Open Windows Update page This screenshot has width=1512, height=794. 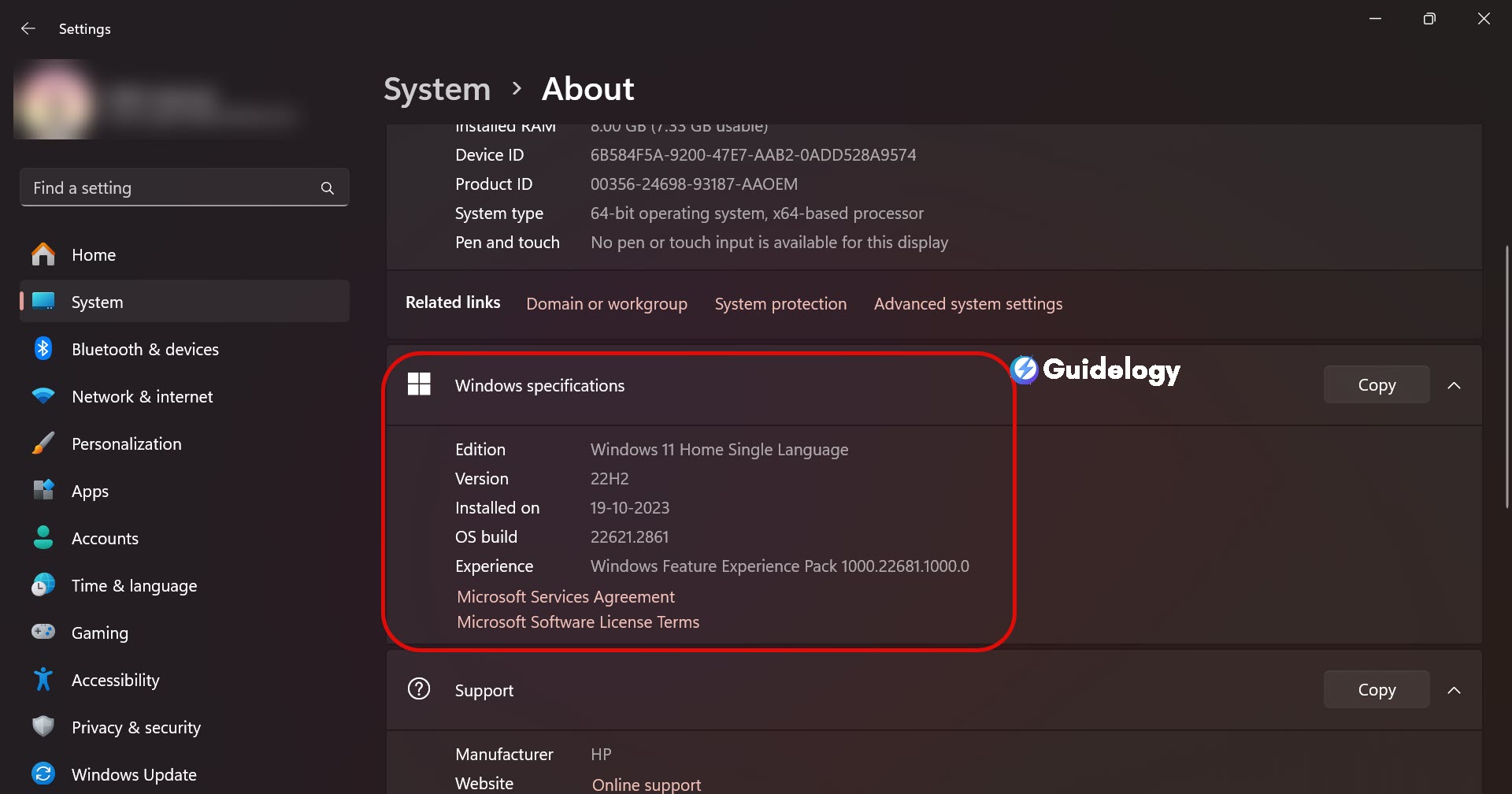[134, 775]
